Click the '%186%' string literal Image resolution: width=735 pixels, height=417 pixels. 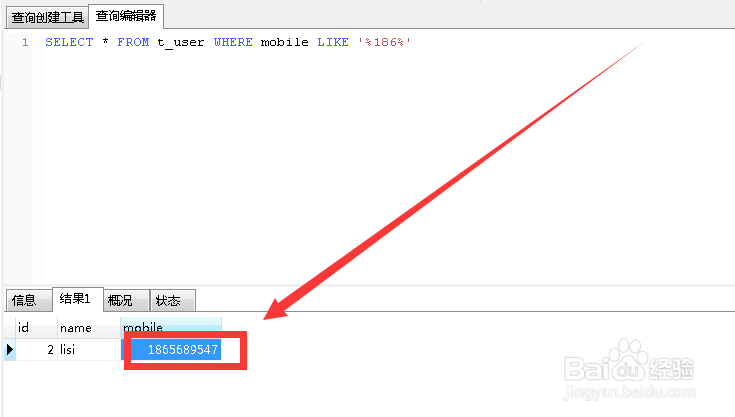click(384, 42)
